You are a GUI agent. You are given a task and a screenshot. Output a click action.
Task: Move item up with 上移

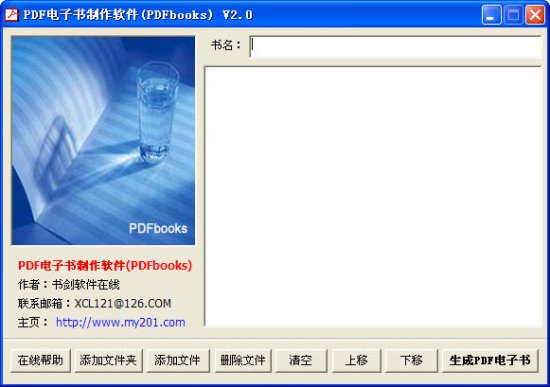(356, 360)
